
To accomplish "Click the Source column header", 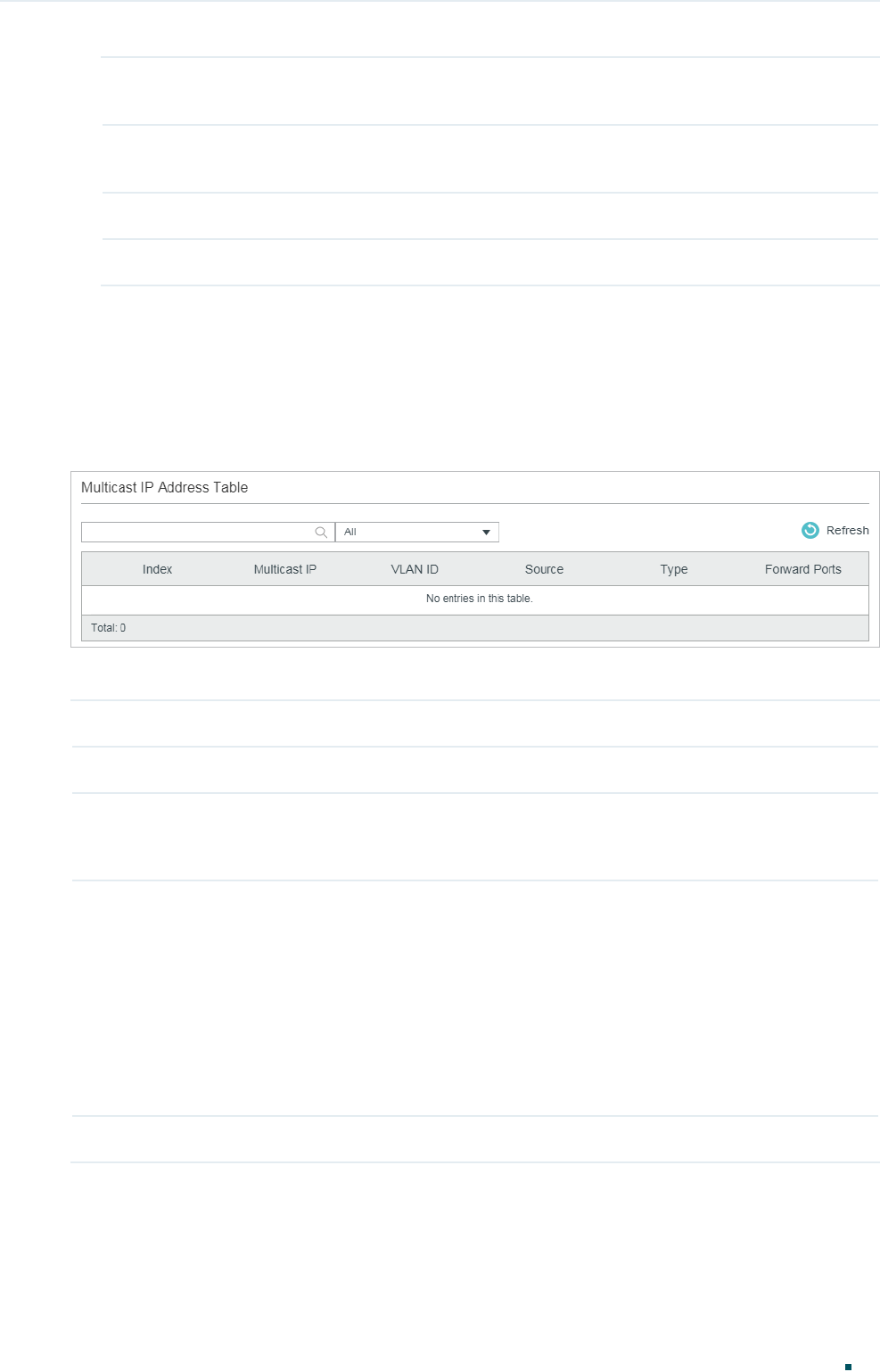I will click(544, 570).
